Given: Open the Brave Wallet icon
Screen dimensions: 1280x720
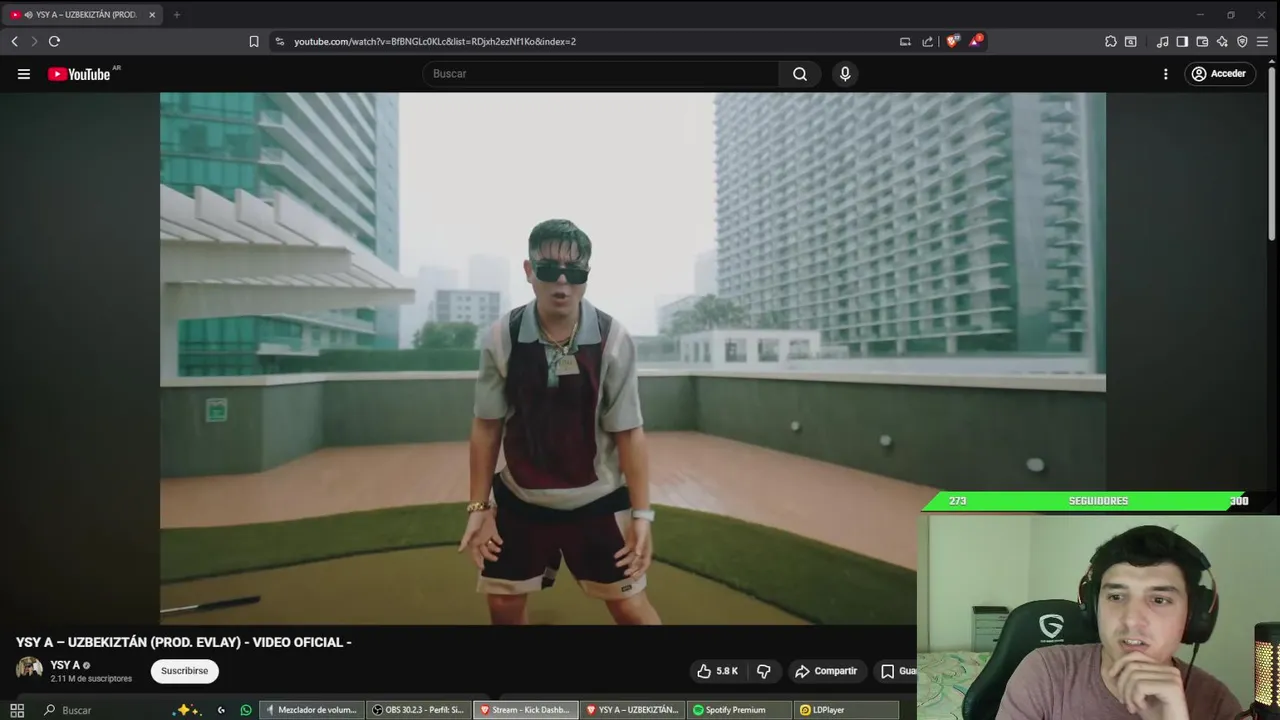Looking at the screenshot, I should coord(1202,41).
